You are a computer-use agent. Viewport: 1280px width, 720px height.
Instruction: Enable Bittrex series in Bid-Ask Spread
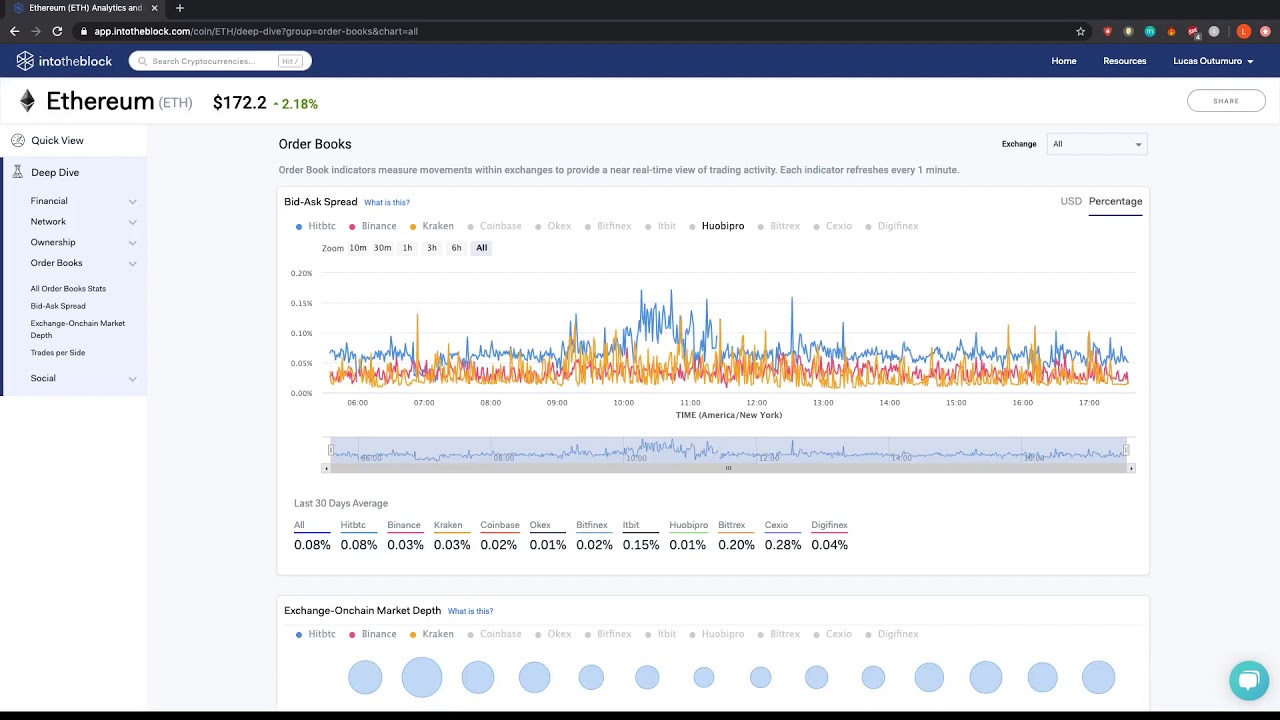point(779,226)
